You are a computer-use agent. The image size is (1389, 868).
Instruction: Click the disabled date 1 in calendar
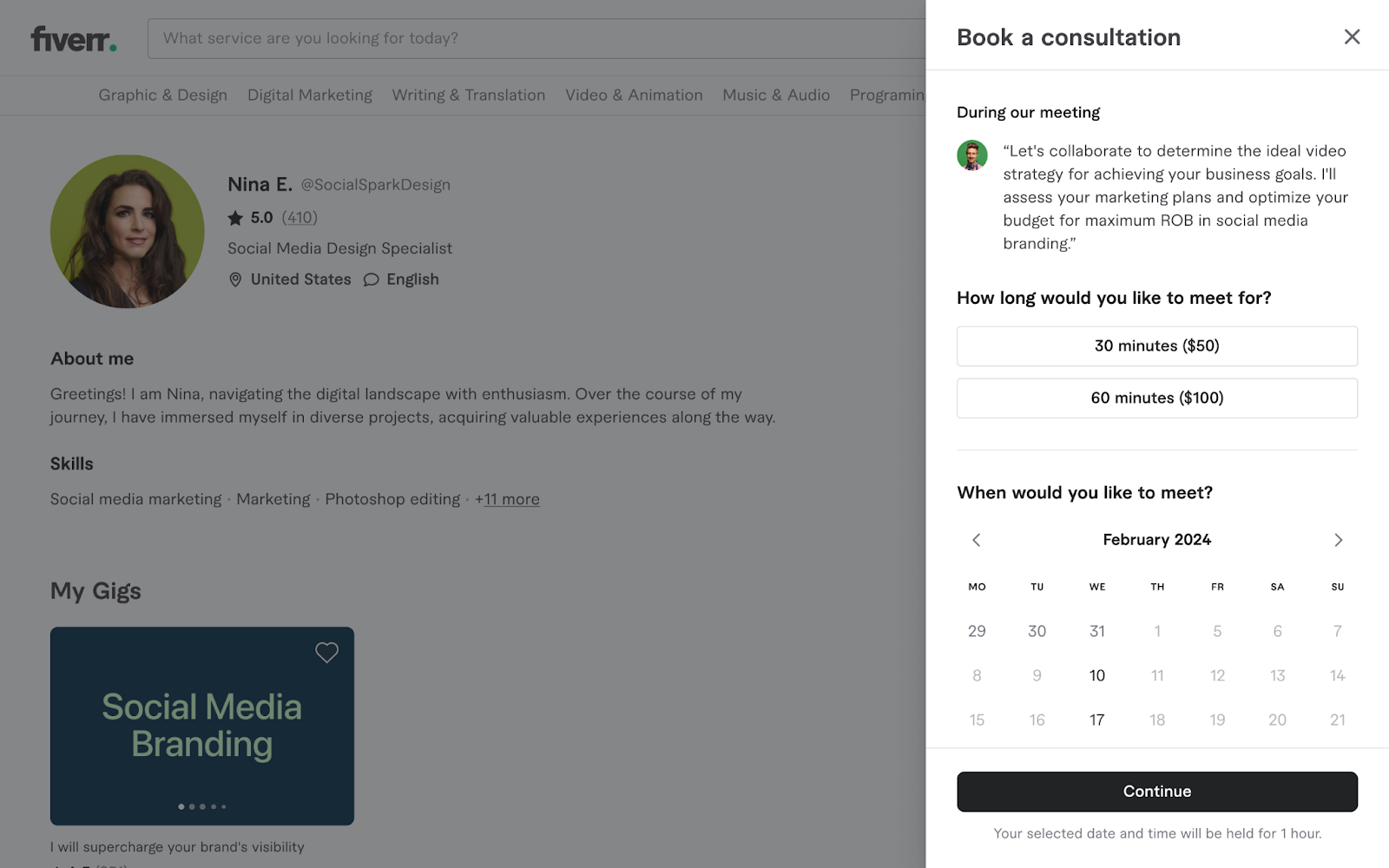pyautogui.click(x=1157, y=631)
